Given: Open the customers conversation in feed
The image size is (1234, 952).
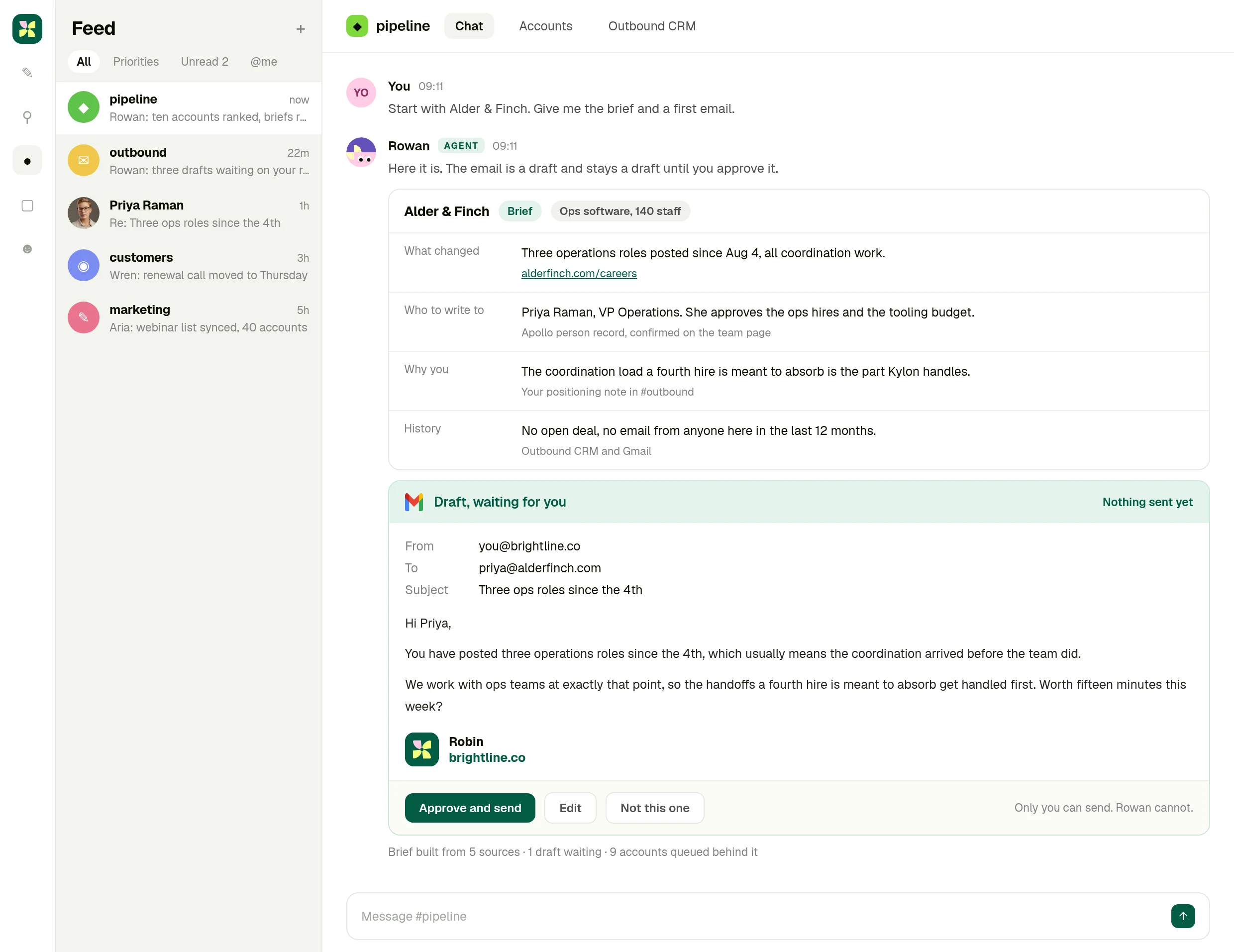Looking at the screenshot, I should tap(189, 266).
